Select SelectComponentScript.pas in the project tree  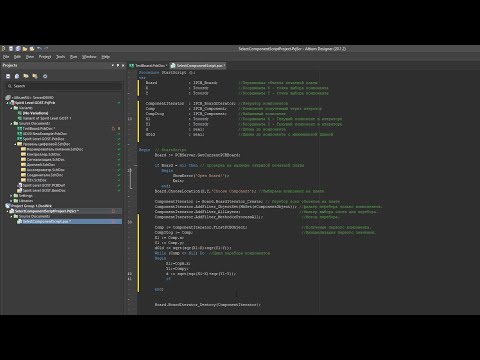[x=46, y=221]
